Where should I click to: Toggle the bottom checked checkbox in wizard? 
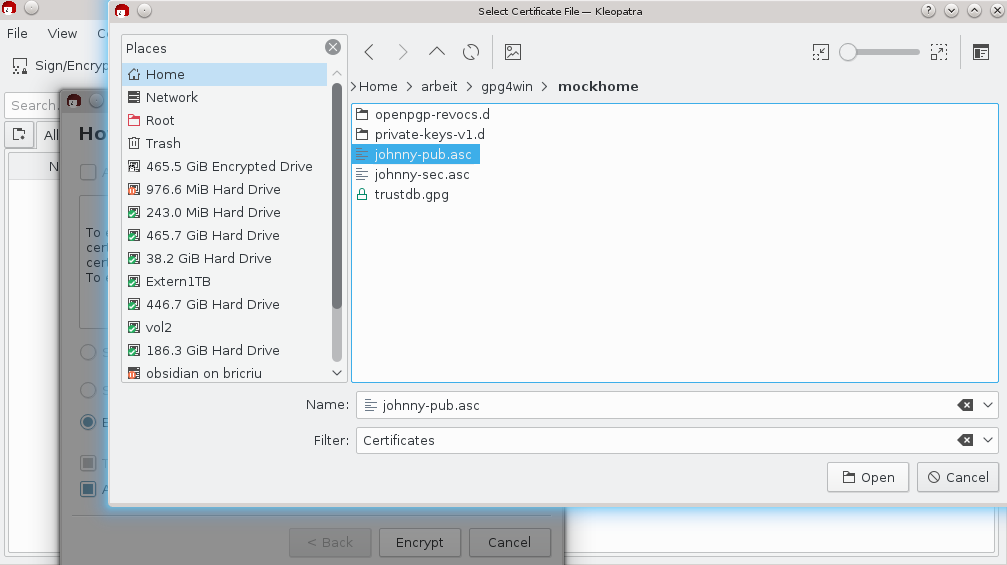(x=88, y=489)
